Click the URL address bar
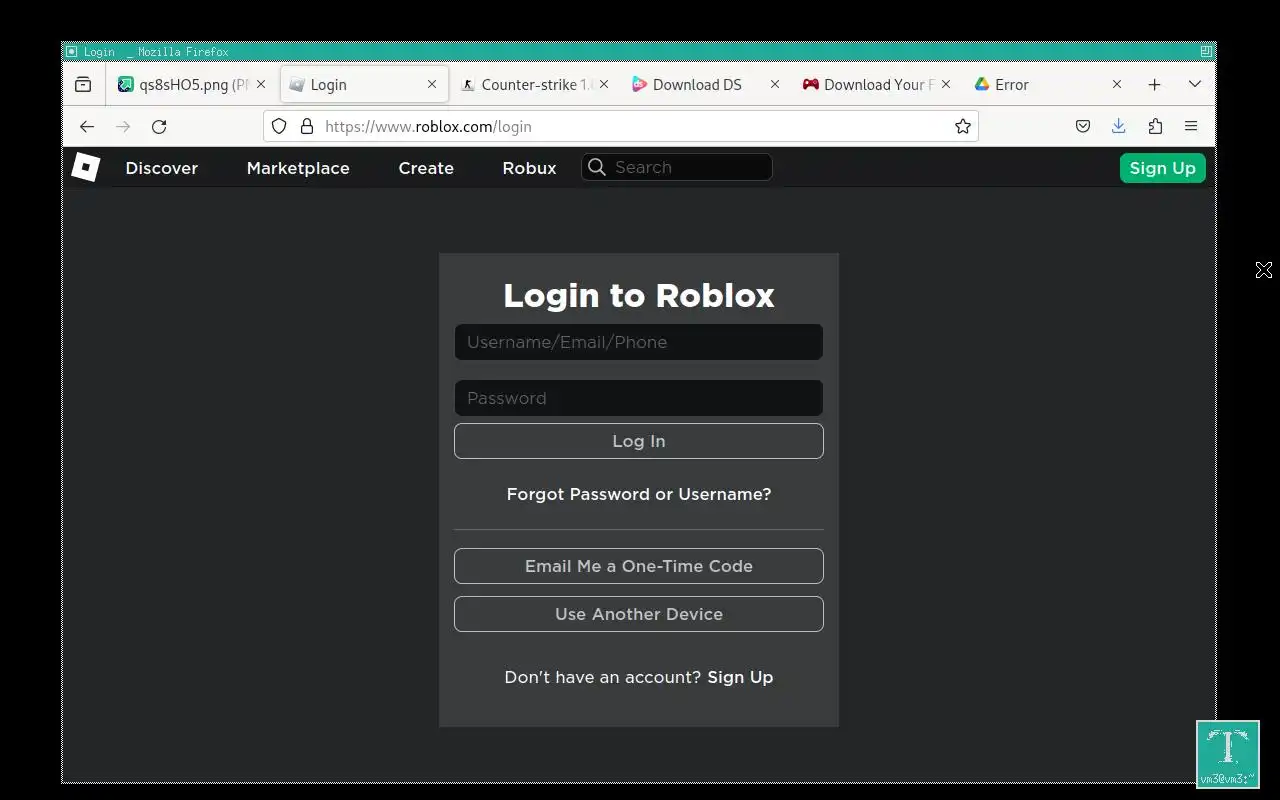The image size is (1280, 800). [x=621, y=126]
